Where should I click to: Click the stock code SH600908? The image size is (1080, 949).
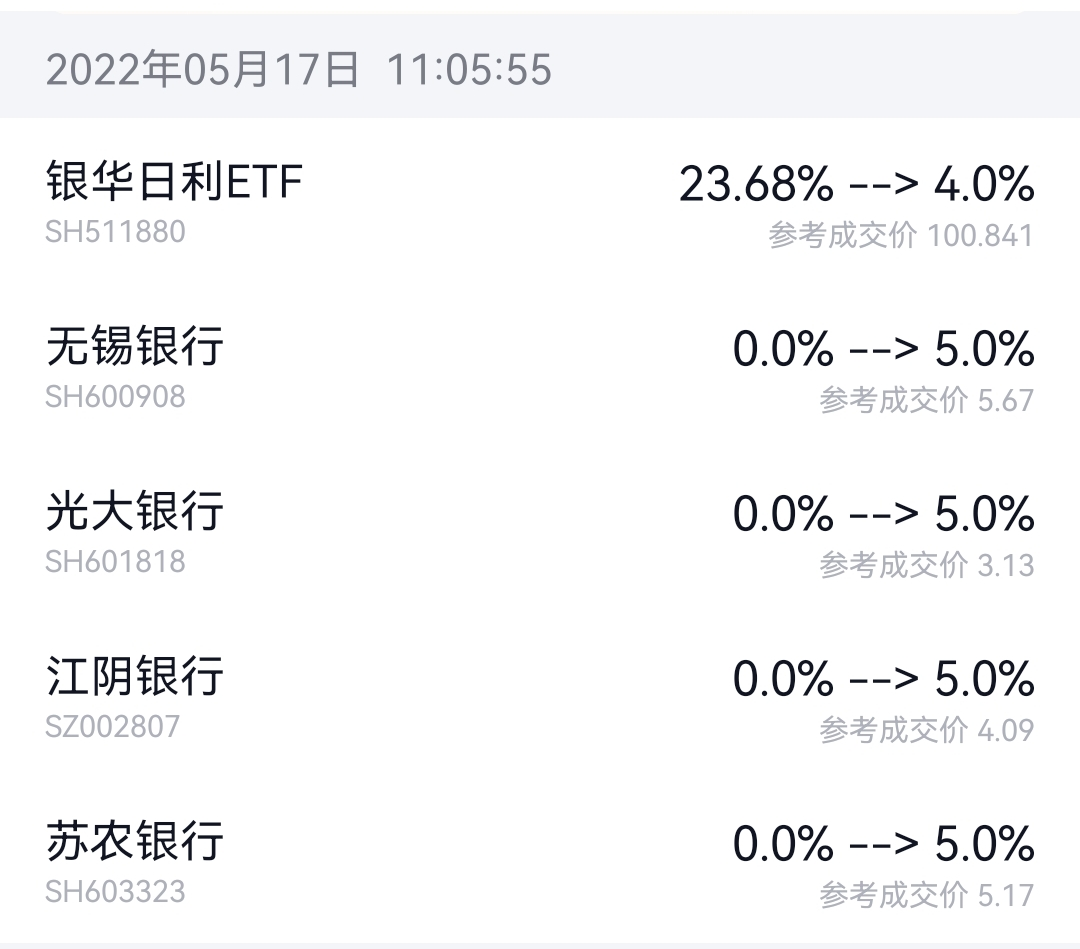[115, 397]
